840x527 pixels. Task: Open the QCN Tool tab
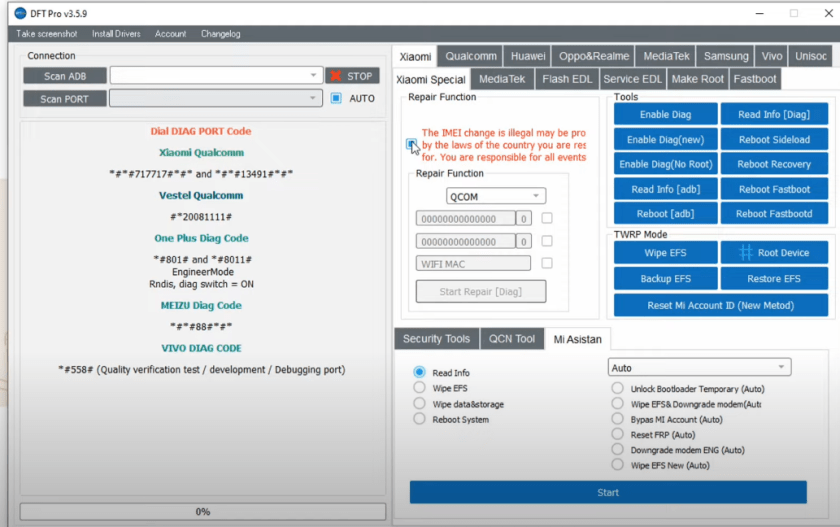pos(512,339)
